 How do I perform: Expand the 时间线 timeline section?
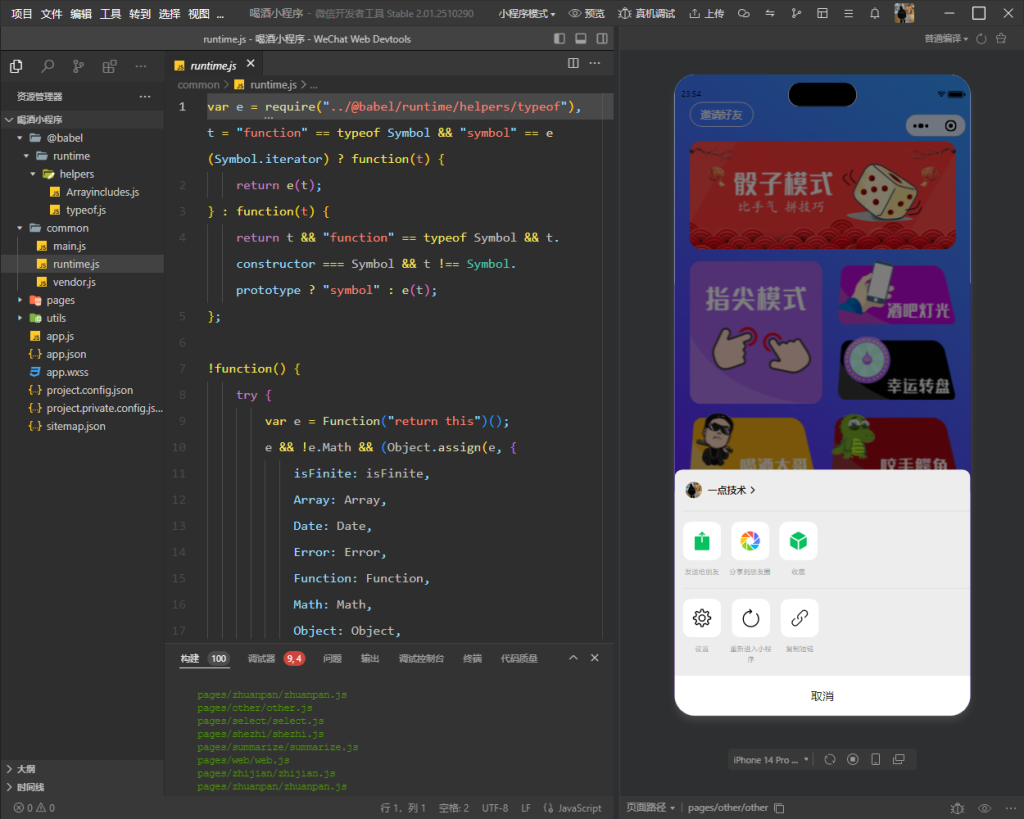click(x=9, y=787)
